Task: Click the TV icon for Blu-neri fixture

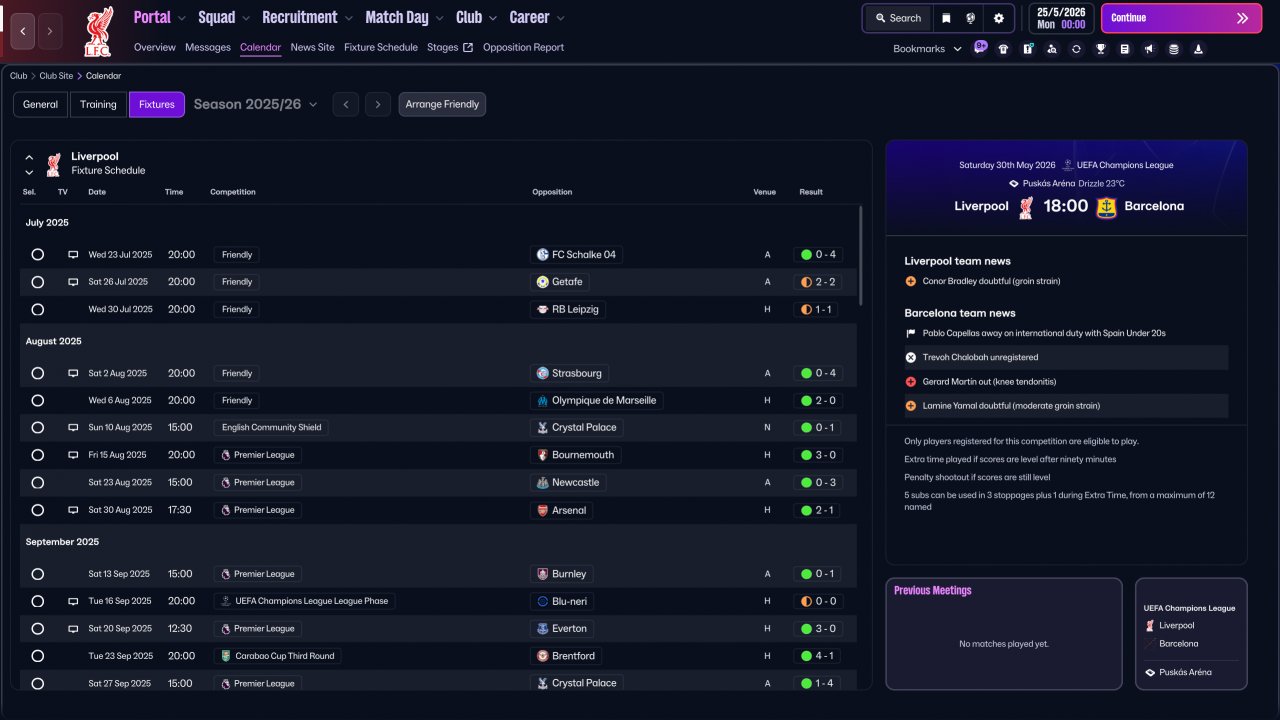Action: [73, 601]
